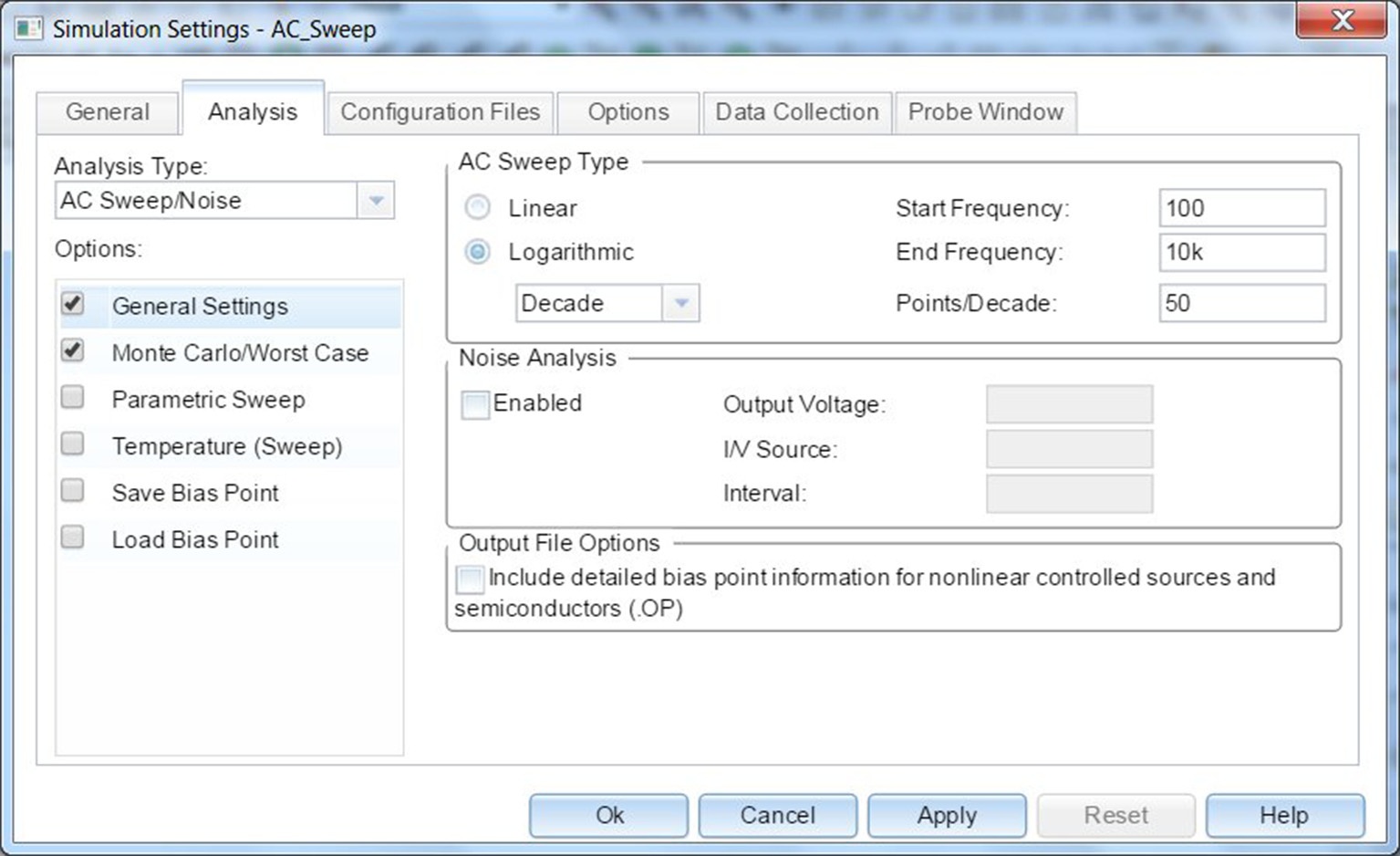Viewport: 1400px width, 856px height.
Task: Enable Noise Analysis checkbox
Action: 475,404
